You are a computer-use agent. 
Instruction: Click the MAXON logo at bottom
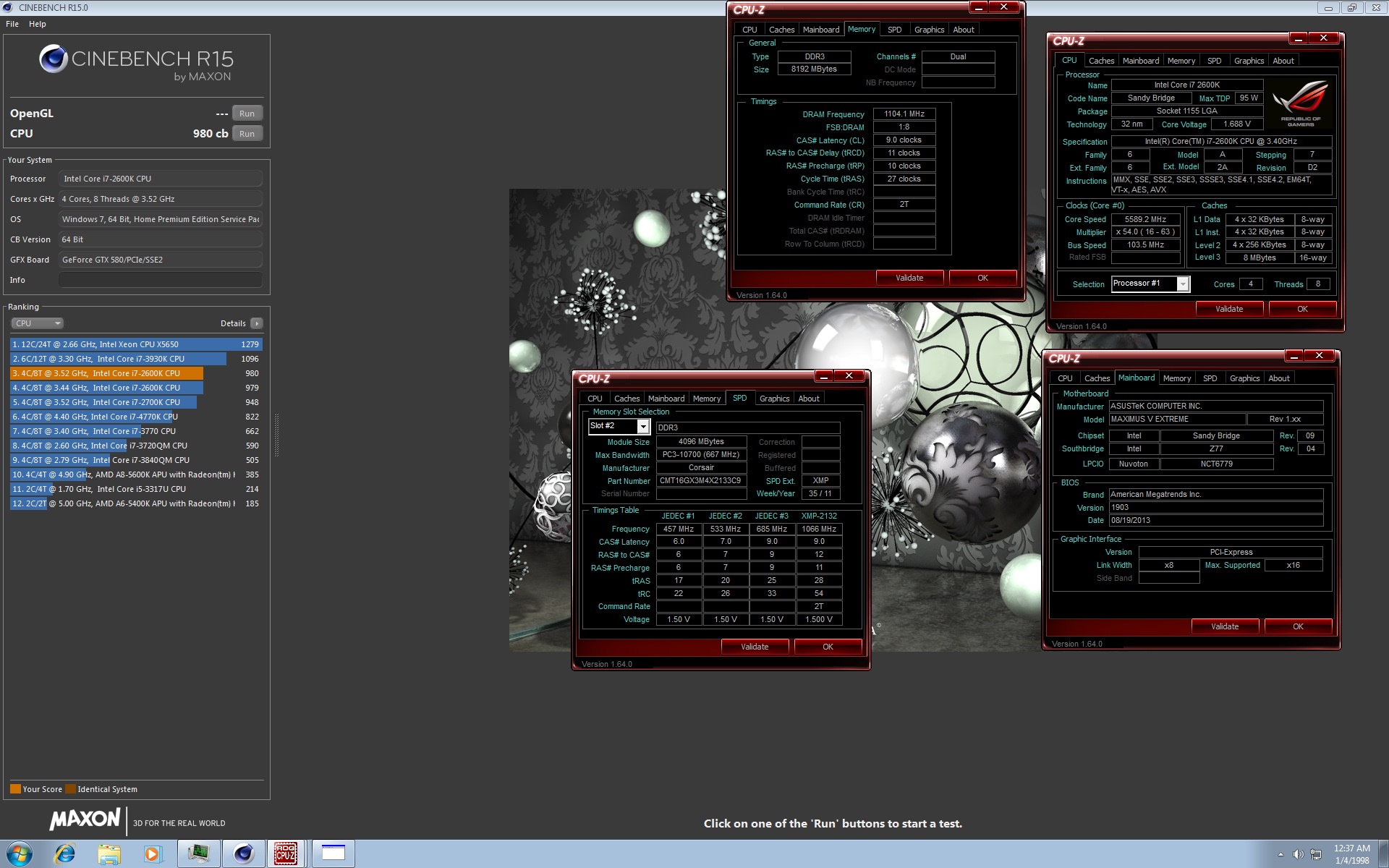[85, 820]
